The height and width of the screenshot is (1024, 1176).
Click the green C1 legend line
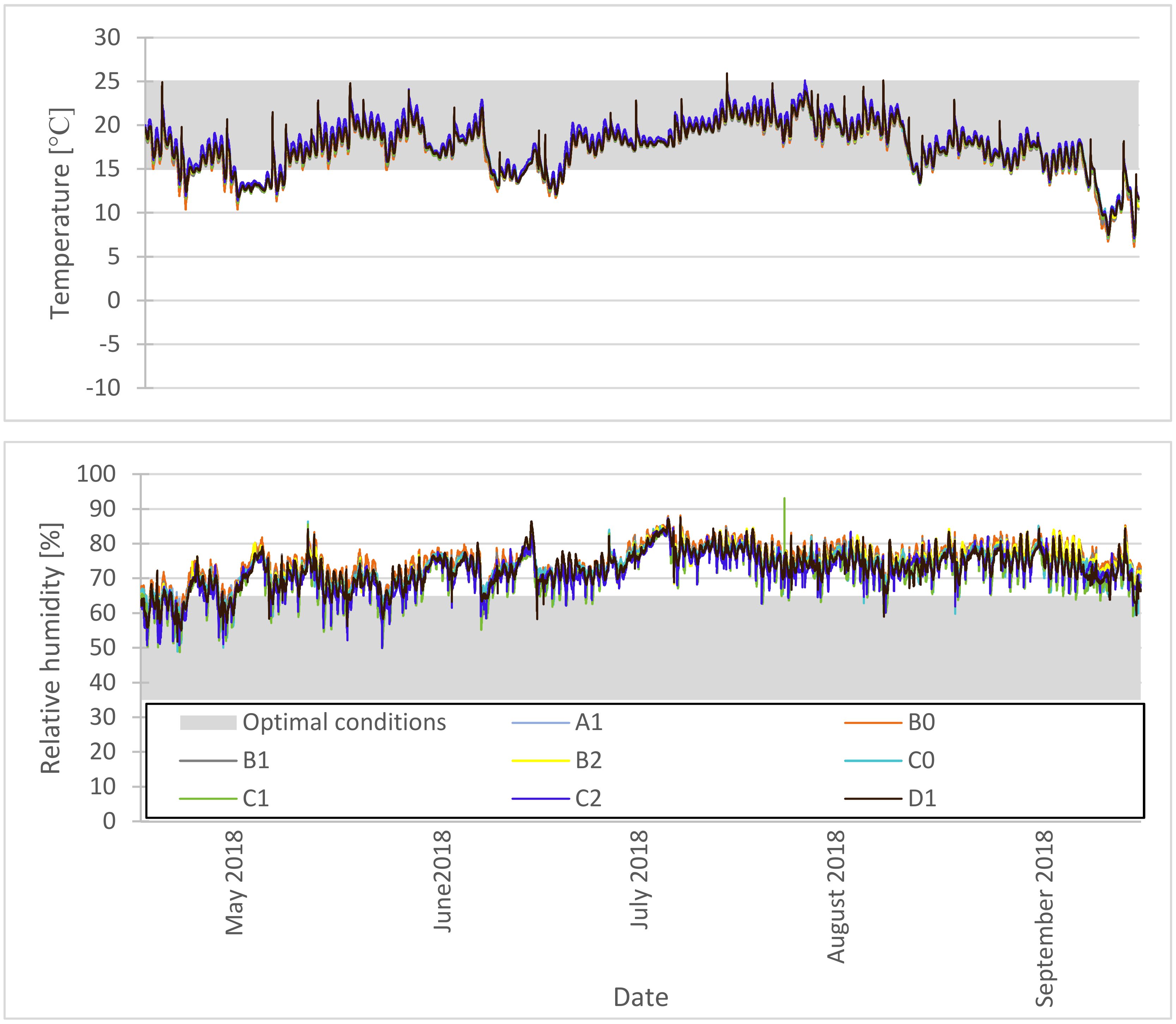(208, 798)
